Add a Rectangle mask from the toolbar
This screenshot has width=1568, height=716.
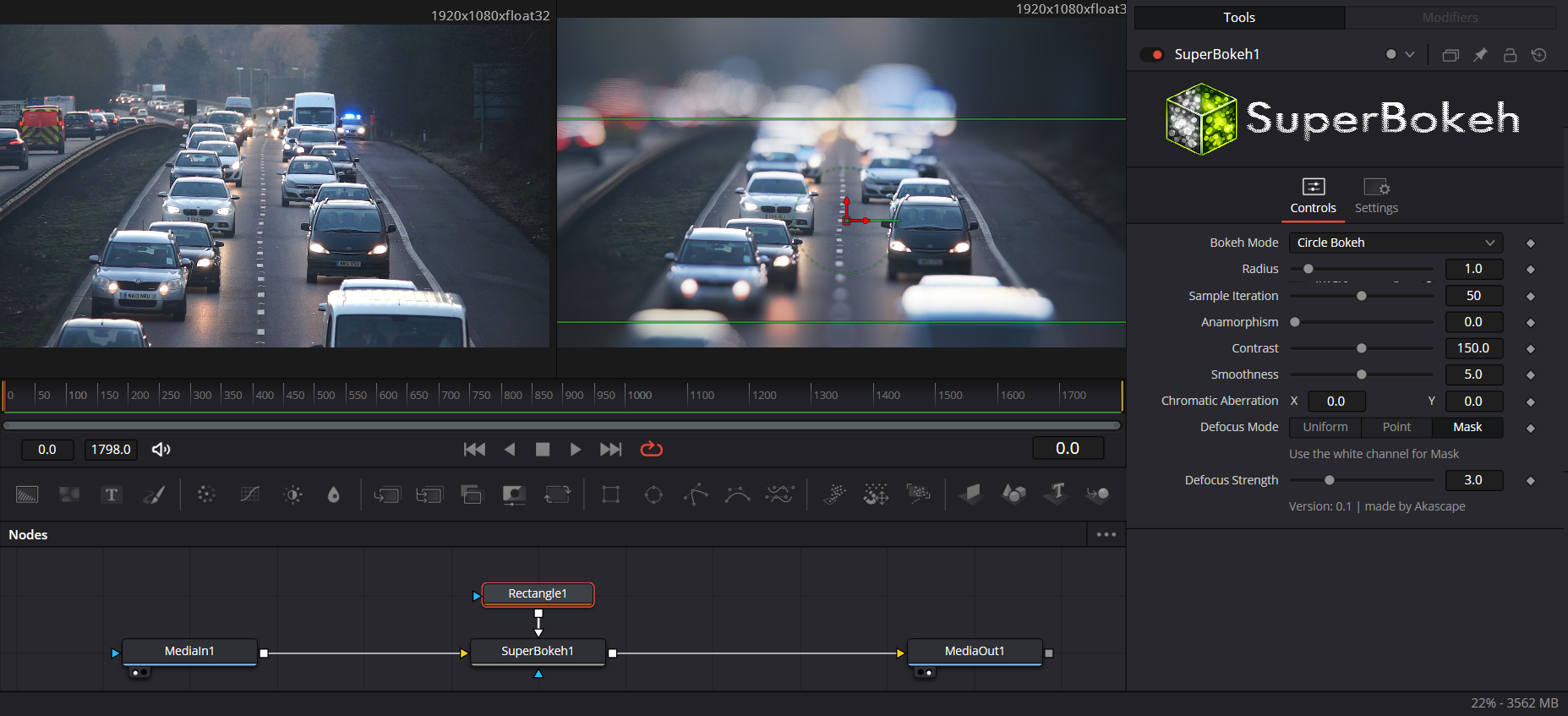[610, 495]
